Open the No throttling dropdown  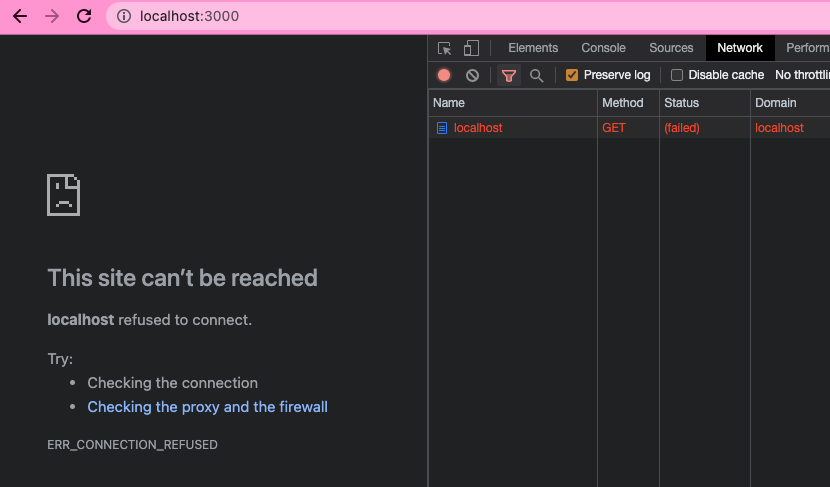[802, 75]
